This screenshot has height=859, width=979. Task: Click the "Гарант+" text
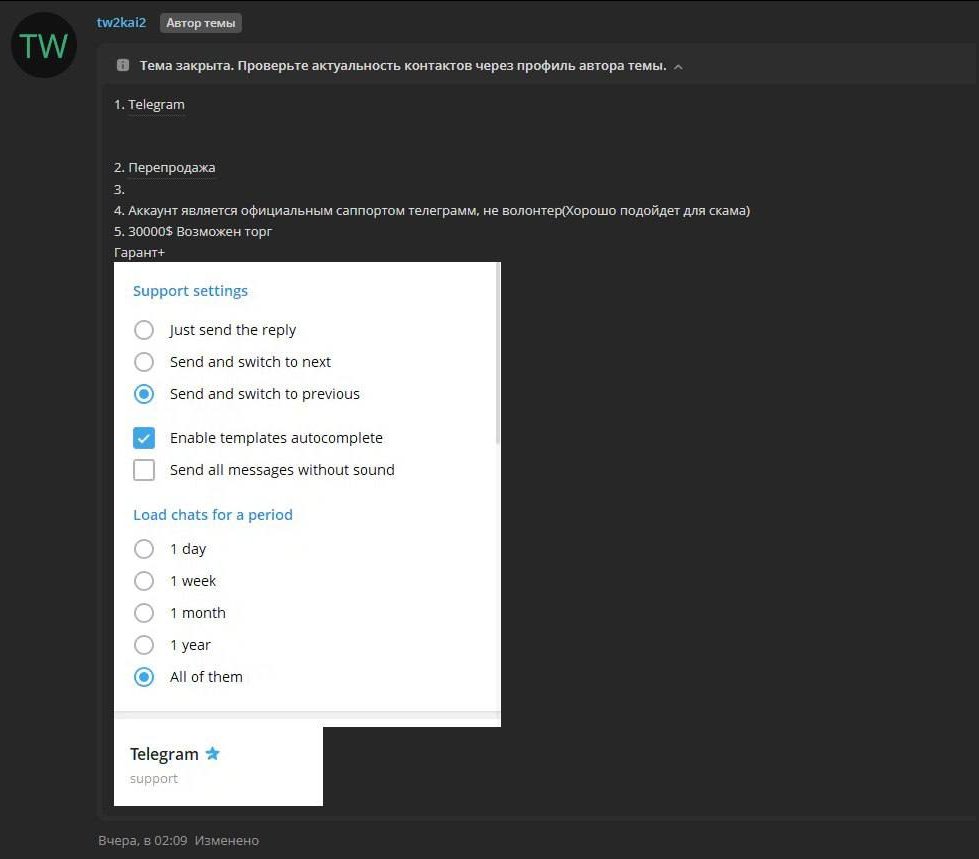pyautogui.click(x=139, y=252)
